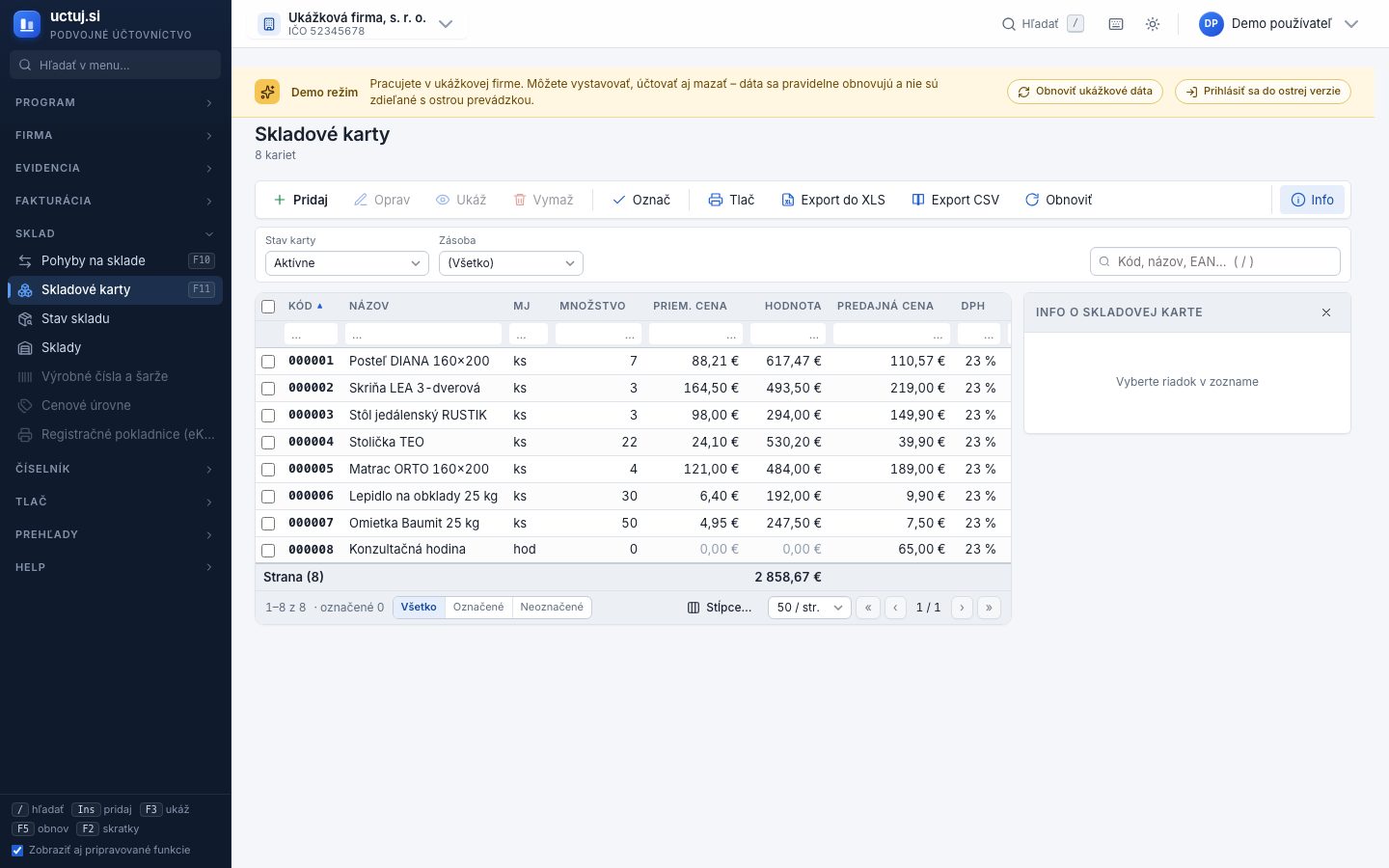The image size is (1389, 868).
Task: Select the Všetko tab in the footer
Action: pos(419,608)
